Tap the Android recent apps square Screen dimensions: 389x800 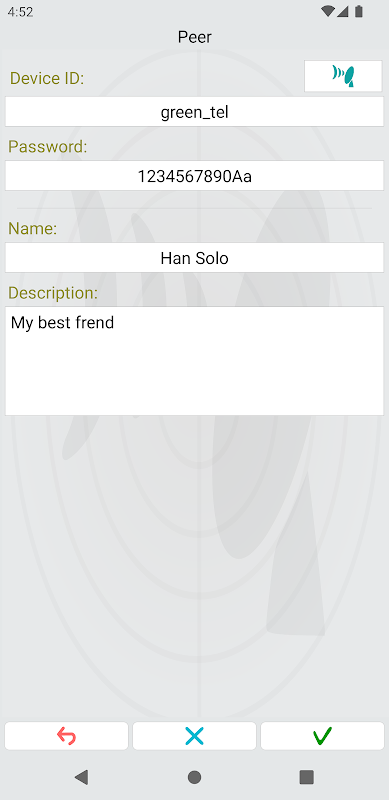(x=306, y=777)
